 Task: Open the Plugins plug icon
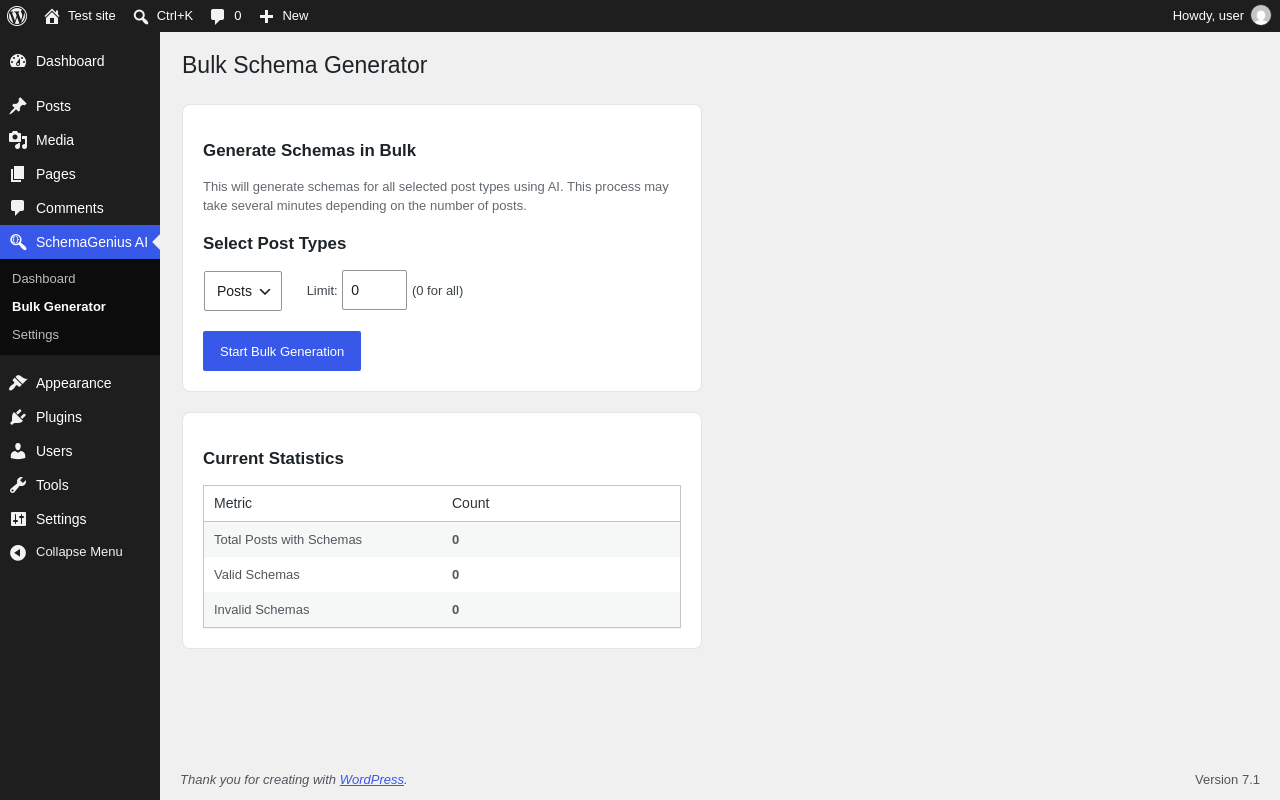point(18,417)
